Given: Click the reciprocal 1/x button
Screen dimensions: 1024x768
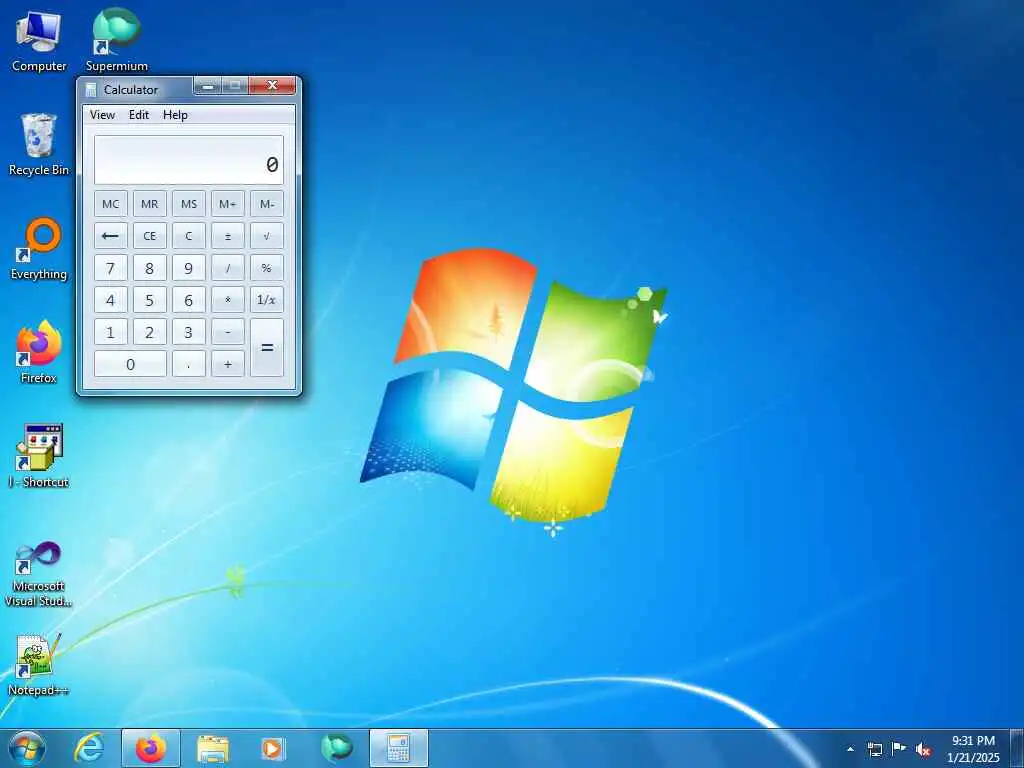Looking at the screenshot, I should (x=266, y=300).
